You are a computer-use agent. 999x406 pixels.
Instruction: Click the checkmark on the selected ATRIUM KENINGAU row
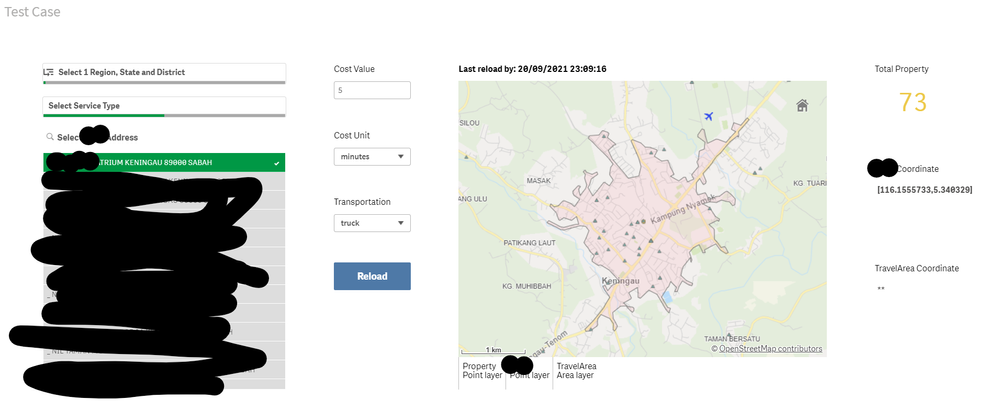pos(276,163)
